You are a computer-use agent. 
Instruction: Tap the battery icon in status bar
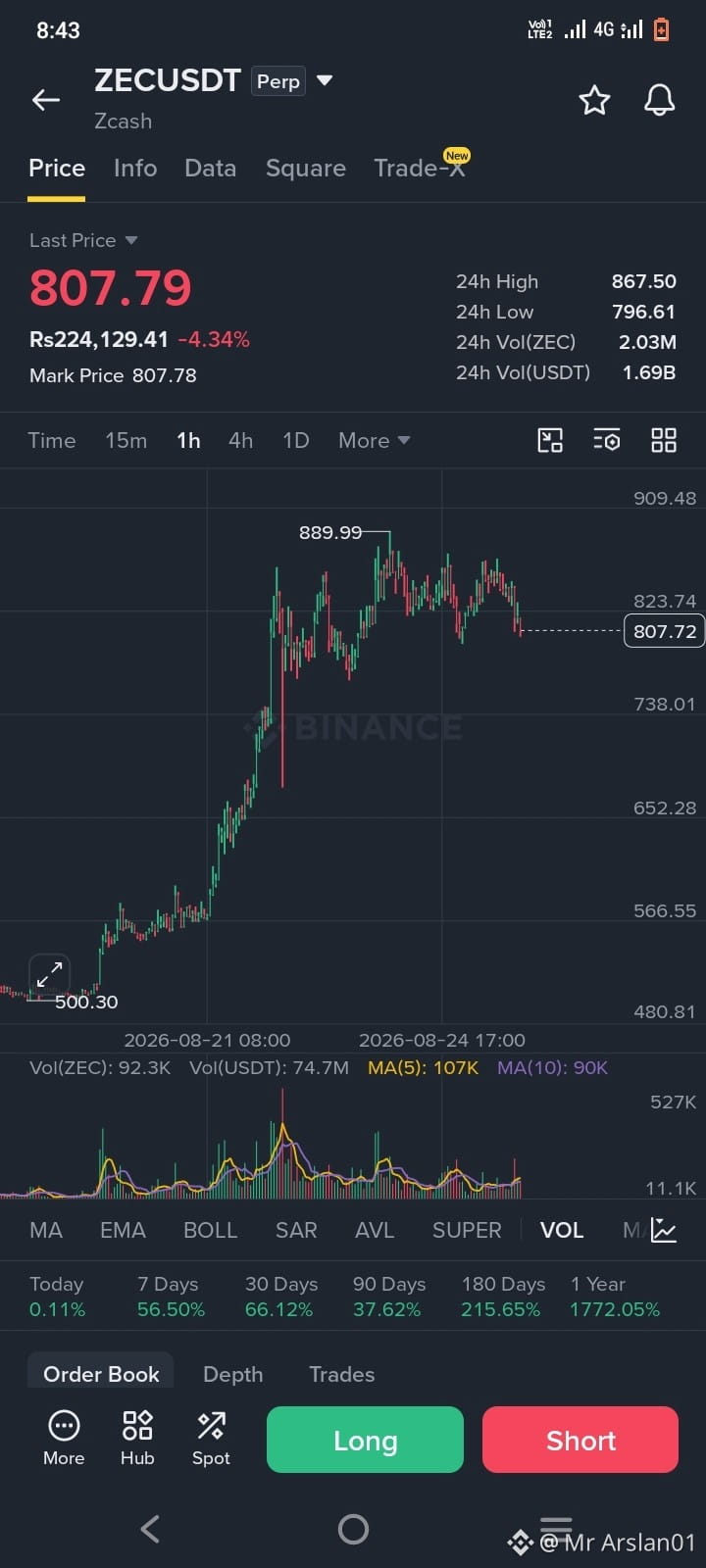[x=662, y=29]
